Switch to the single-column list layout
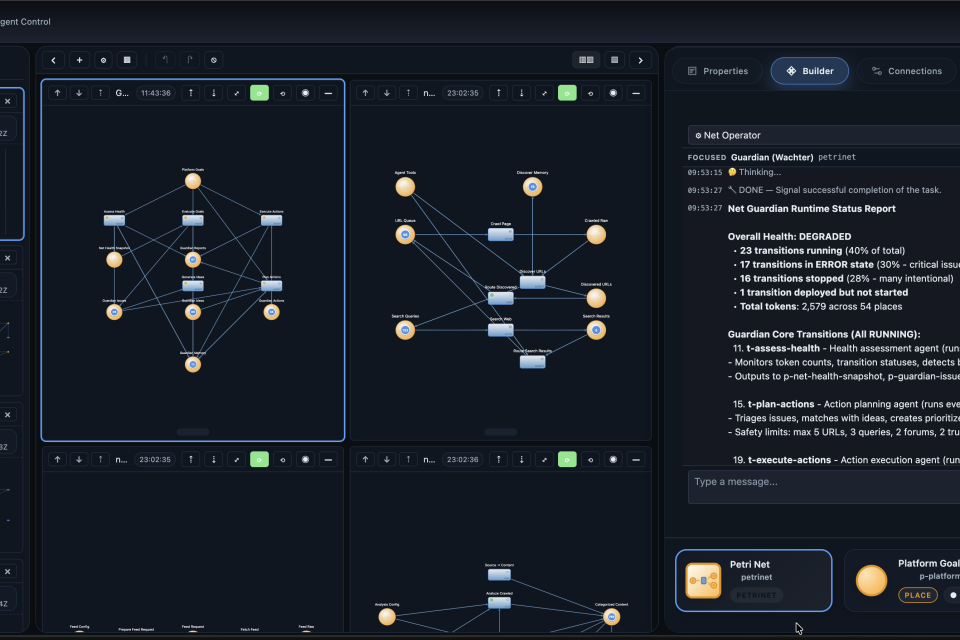 tap(614, 60)
